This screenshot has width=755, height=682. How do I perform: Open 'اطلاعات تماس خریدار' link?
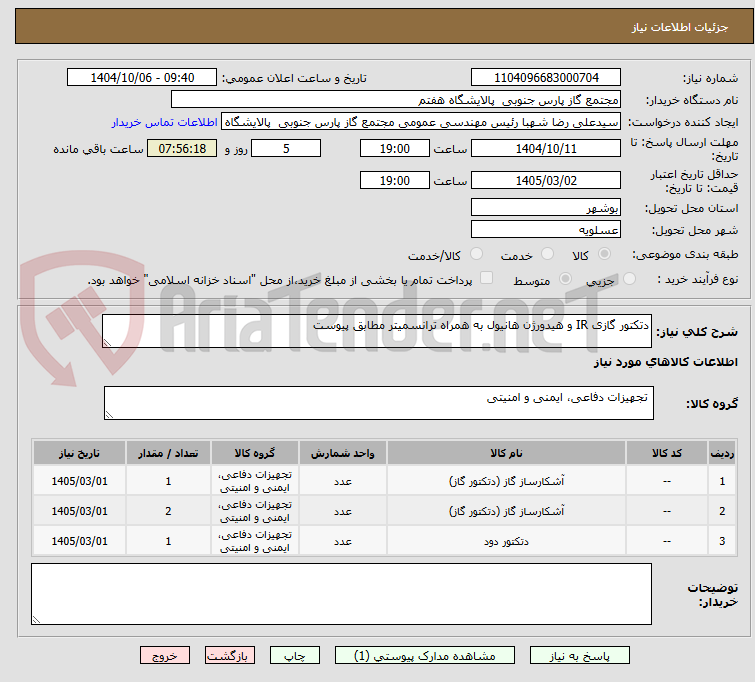pyautogui.click(x=165, y=122)
